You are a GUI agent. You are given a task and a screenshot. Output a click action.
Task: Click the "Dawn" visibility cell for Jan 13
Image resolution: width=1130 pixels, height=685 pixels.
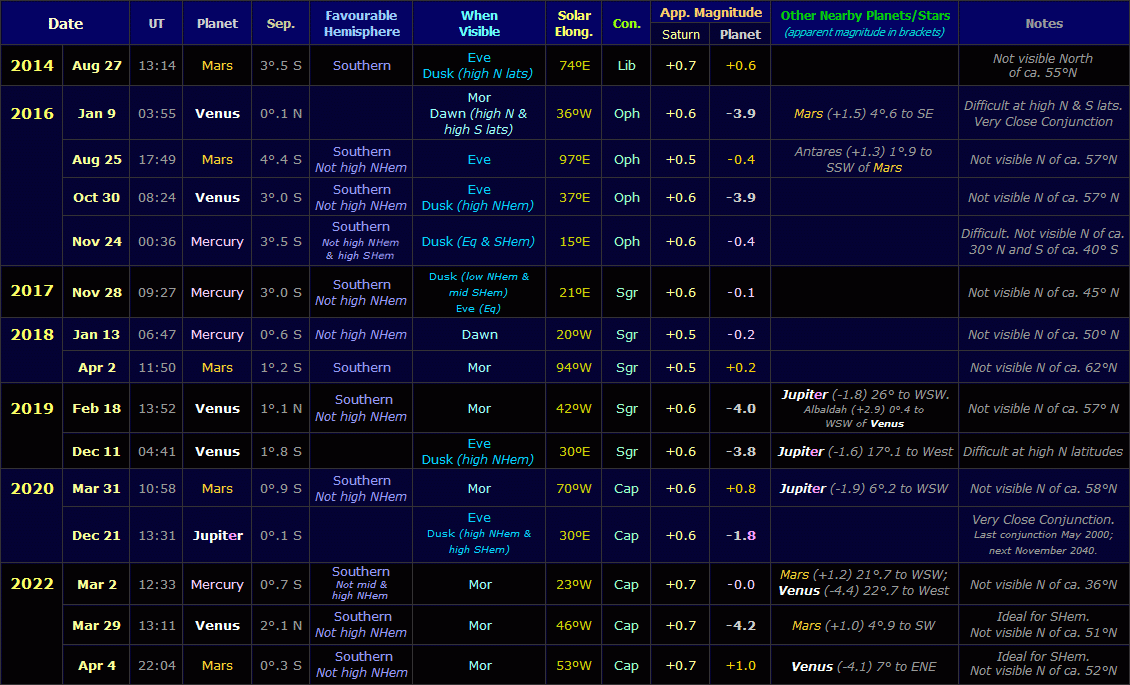tap(479, 334)
